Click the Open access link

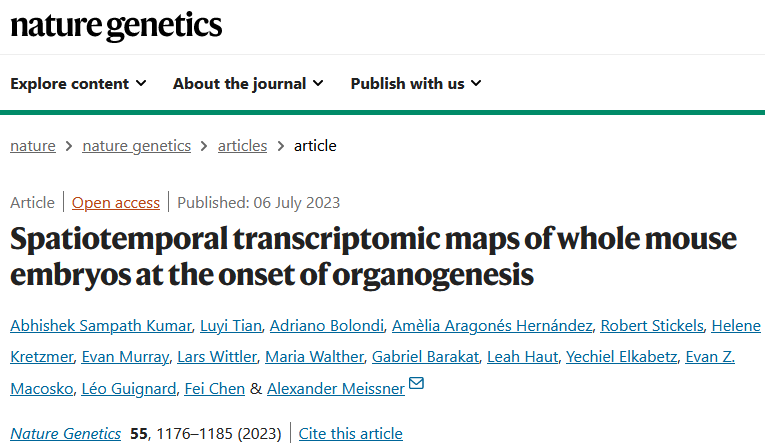116,203
